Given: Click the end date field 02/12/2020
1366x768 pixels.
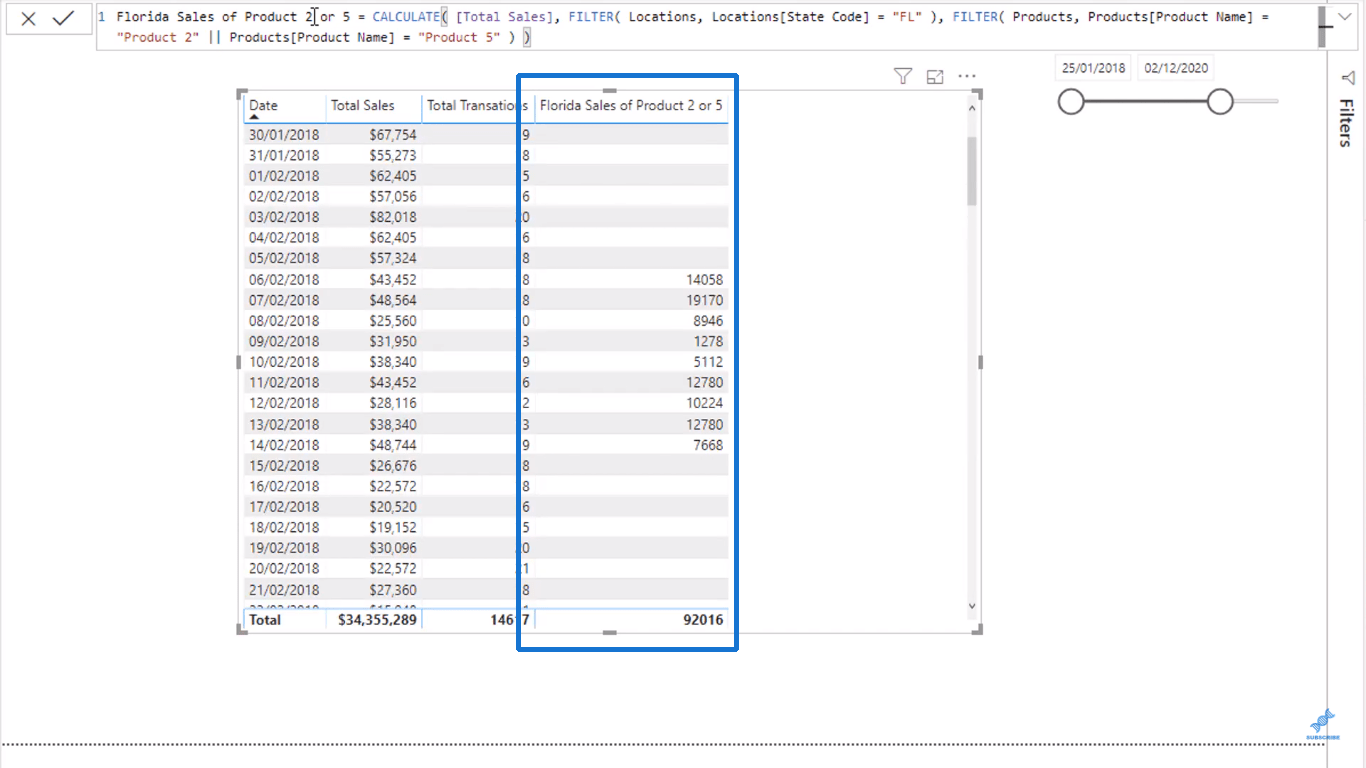Looking at the screenshot, I should pos(1177,68).
